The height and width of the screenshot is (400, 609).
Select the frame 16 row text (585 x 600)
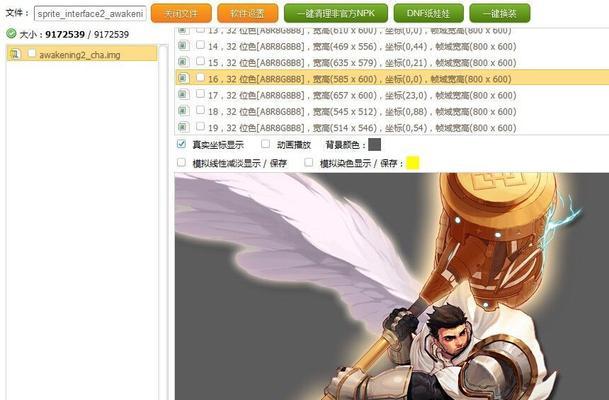point(360,79)
